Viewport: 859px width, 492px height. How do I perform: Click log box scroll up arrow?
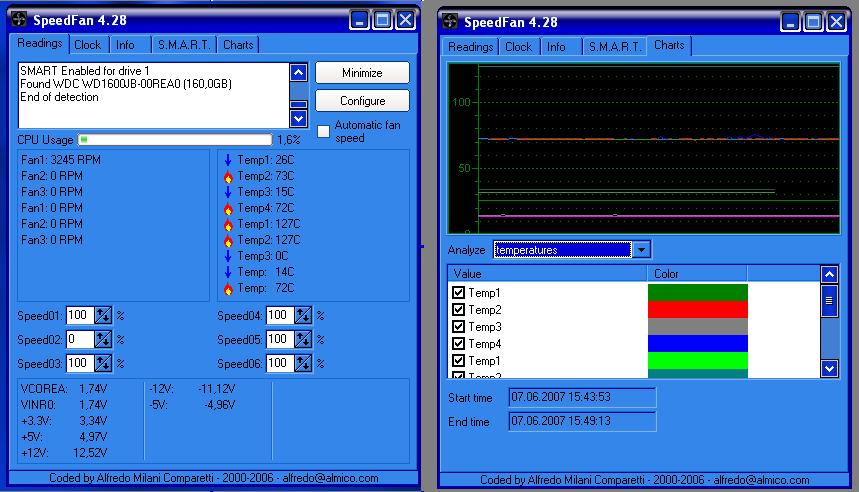(299, 72)
